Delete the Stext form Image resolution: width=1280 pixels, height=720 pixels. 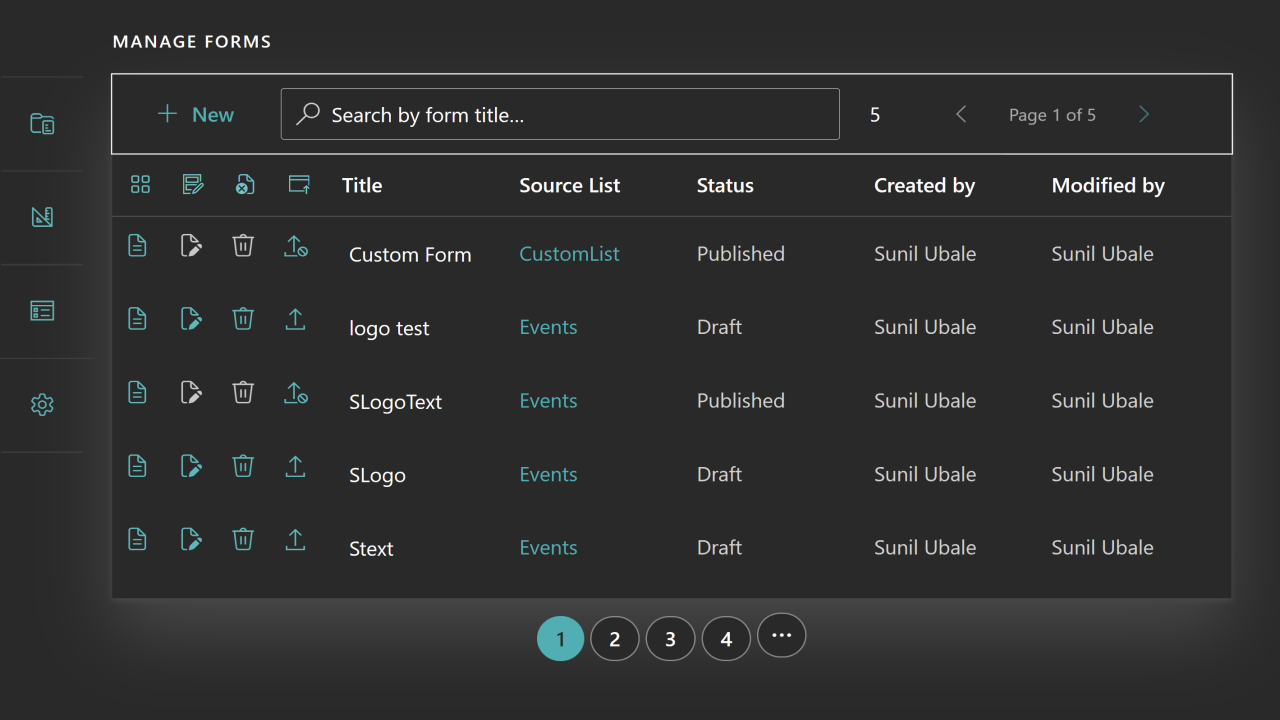click(x=243, y=539)
